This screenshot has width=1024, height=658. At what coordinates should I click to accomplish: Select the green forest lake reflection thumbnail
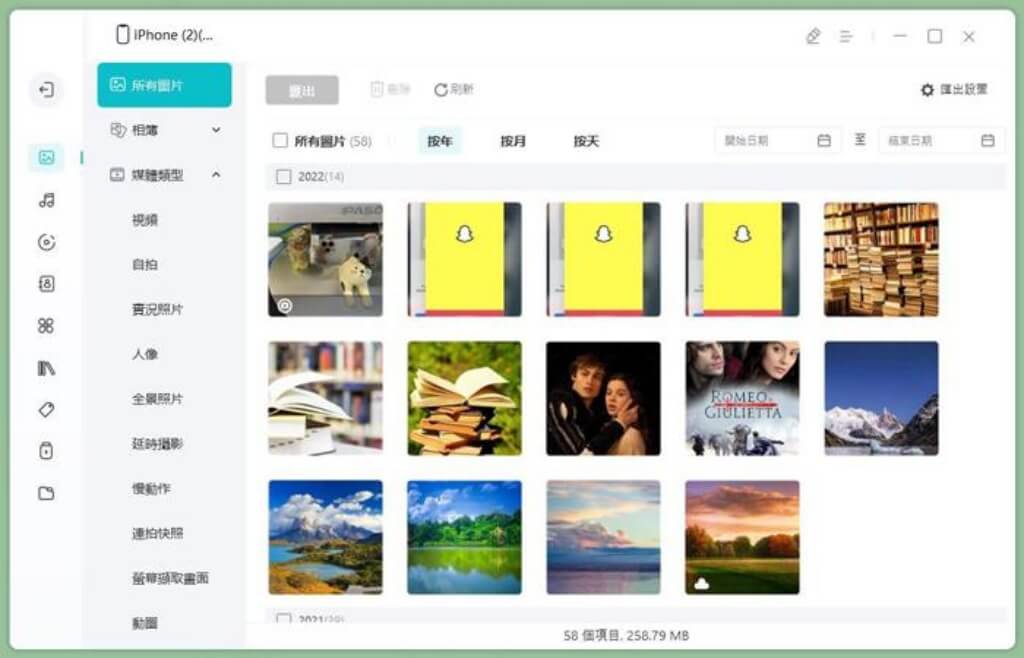(465, 537)
